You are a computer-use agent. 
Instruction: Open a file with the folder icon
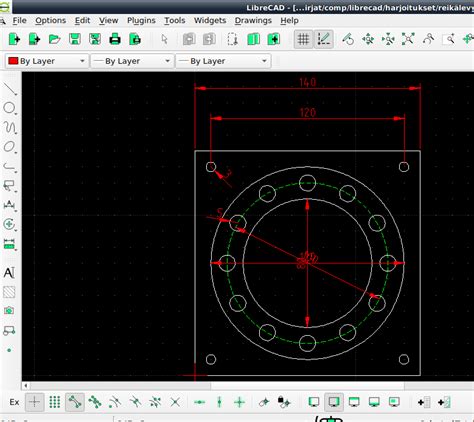[54, 39]
